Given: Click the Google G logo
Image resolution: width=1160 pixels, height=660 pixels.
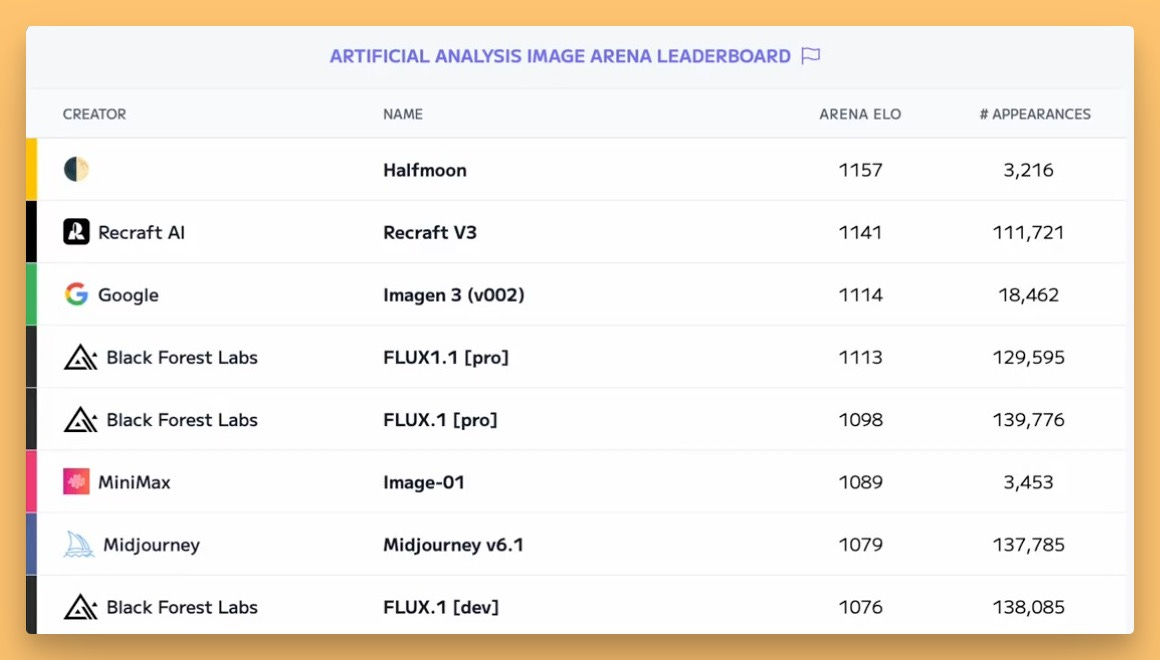Looking at the screenshot, I should pyautogui.click(x=76, y=294).
